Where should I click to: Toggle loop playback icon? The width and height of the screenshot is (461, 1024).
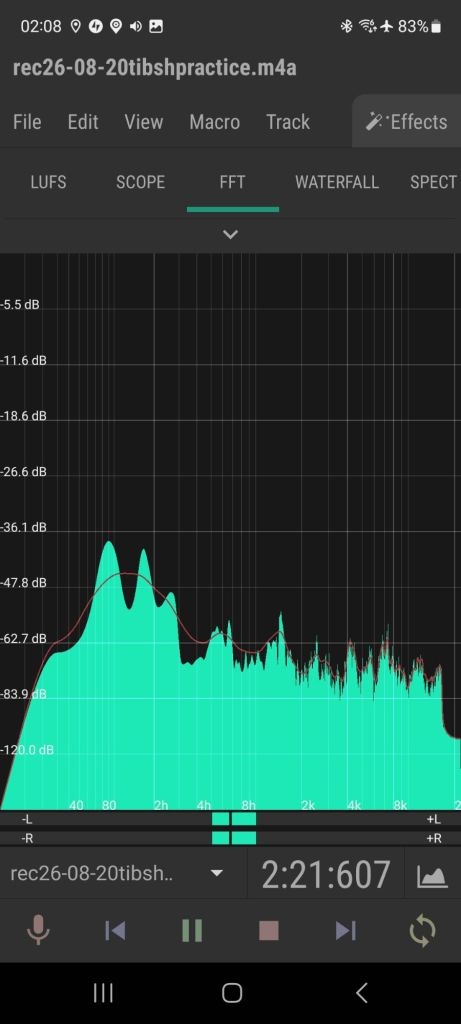tap(422, 930)
